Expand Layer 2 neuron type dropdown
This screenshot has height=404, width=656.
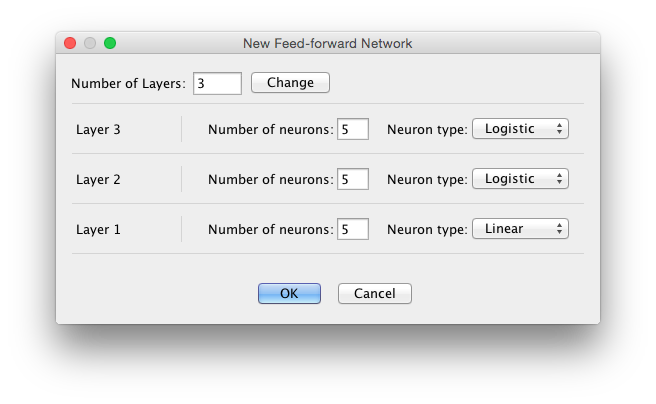point(520,179)
